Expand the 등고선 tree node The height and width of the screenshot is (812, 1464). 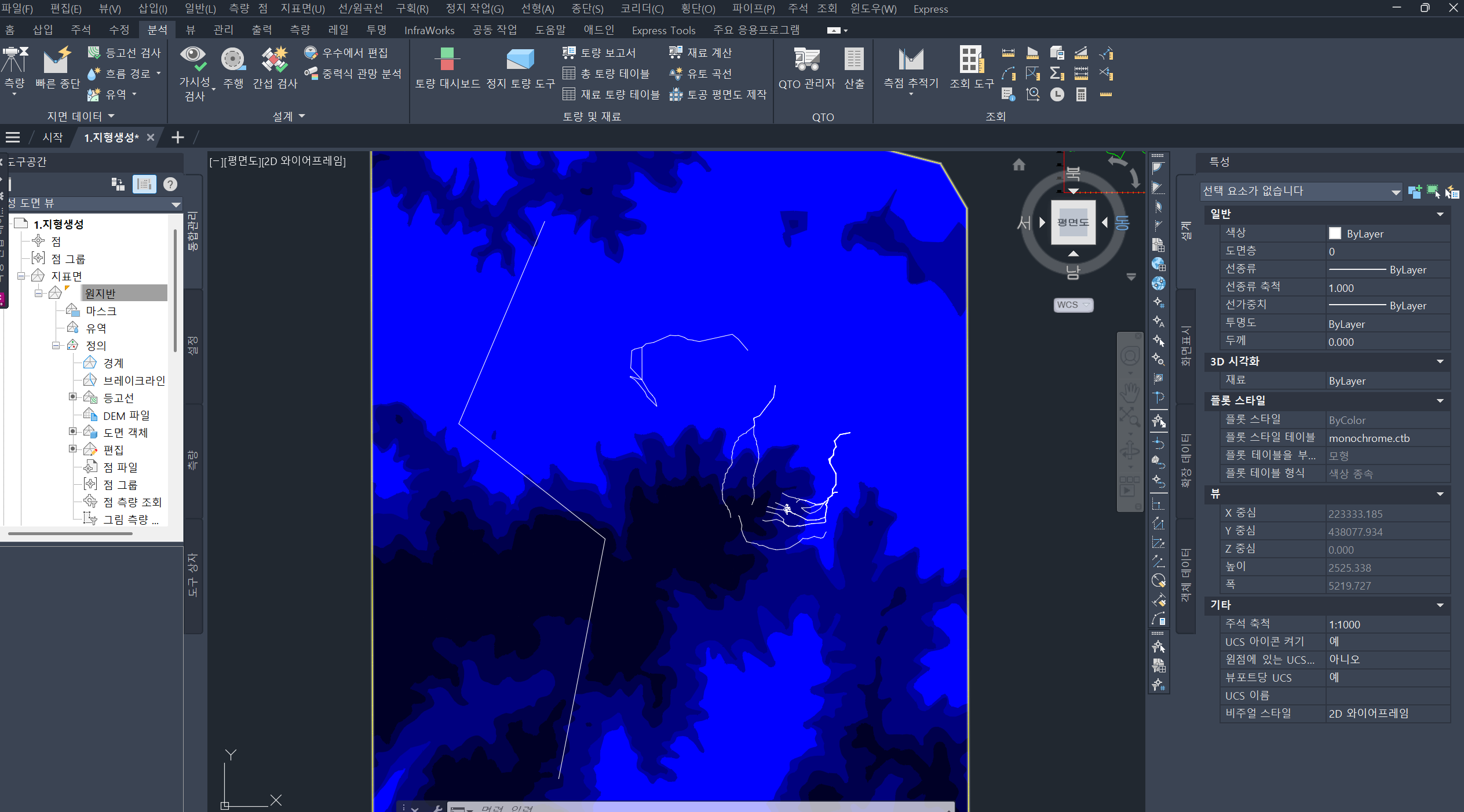tap(72, 397)
